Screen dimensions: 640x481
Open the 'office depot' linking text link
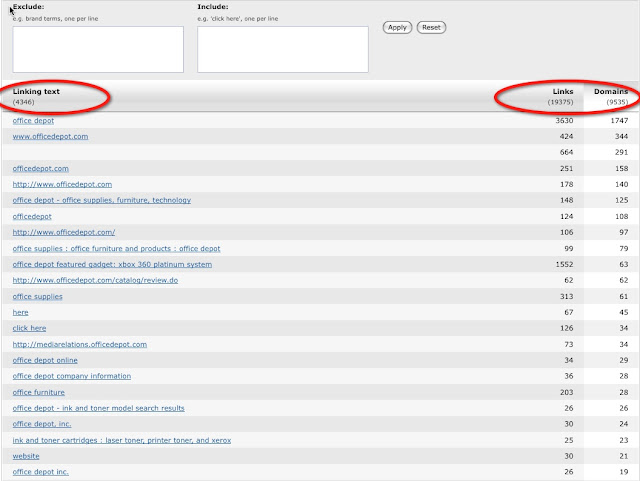[x=33, y=121]
